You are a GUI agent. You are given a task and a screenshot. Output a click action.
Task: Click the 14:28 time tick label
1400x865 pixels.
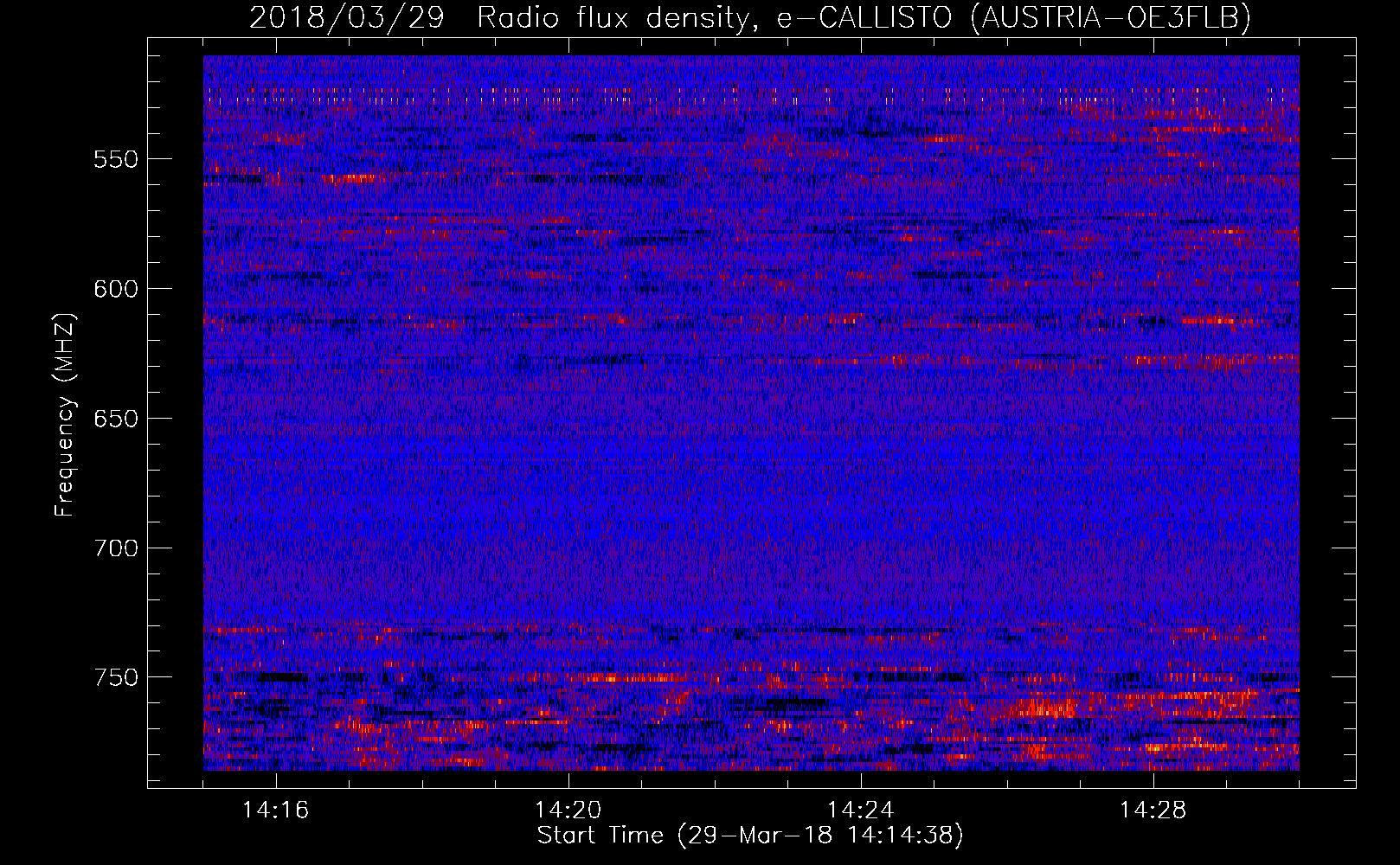coord(1153,810)
